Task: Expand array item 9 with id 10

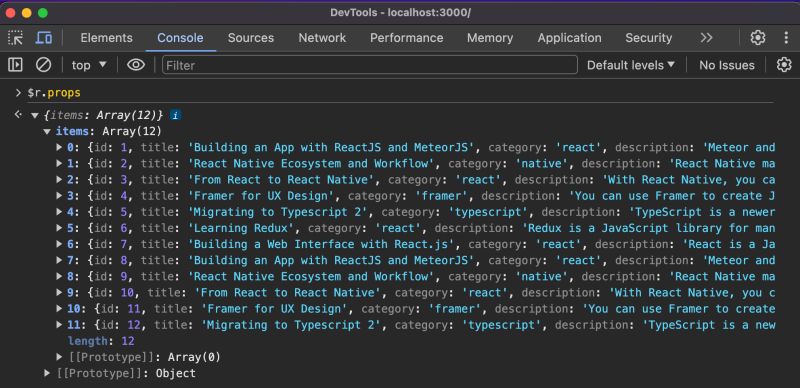Action: [60, 293]
